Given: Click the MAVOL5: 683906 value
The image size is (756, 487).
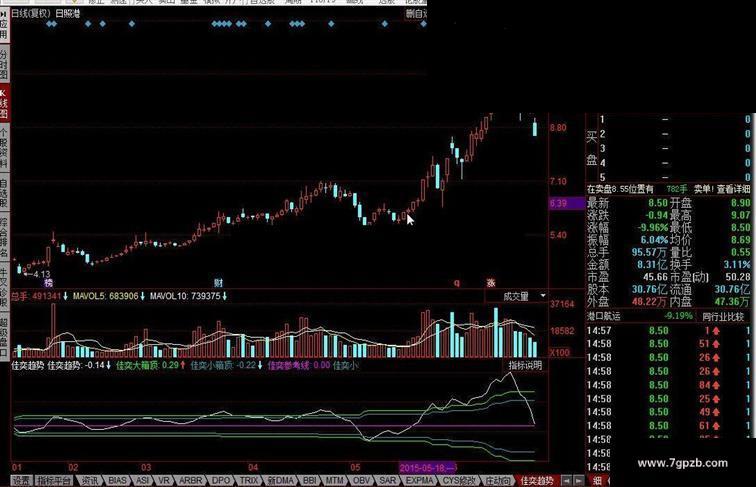Looking at the screenshot, I should pyautogui.click(x=109, y=296).
